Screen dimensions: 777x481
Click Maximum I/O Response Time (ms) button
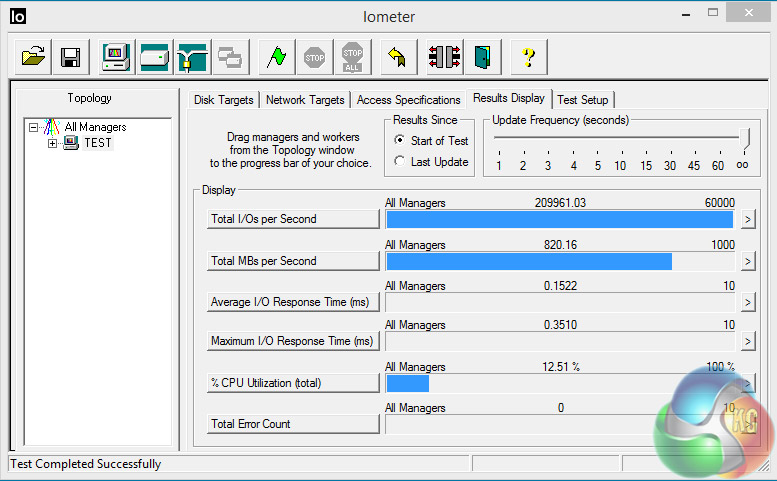click(293, 341)
